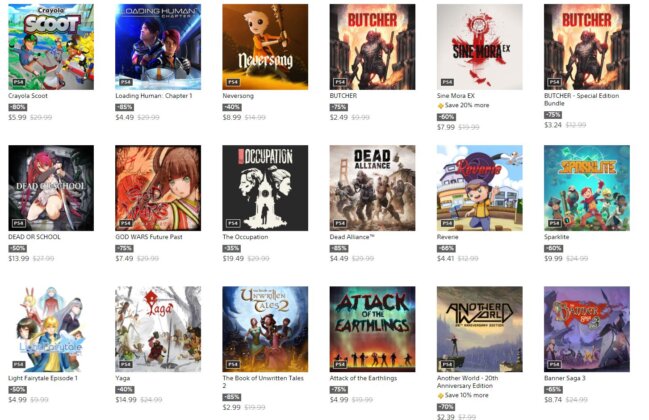Screen dimensions: 649x420
Task: Click the PS Plus icon under Sine Mora EX
Action: tap(440, 106)
